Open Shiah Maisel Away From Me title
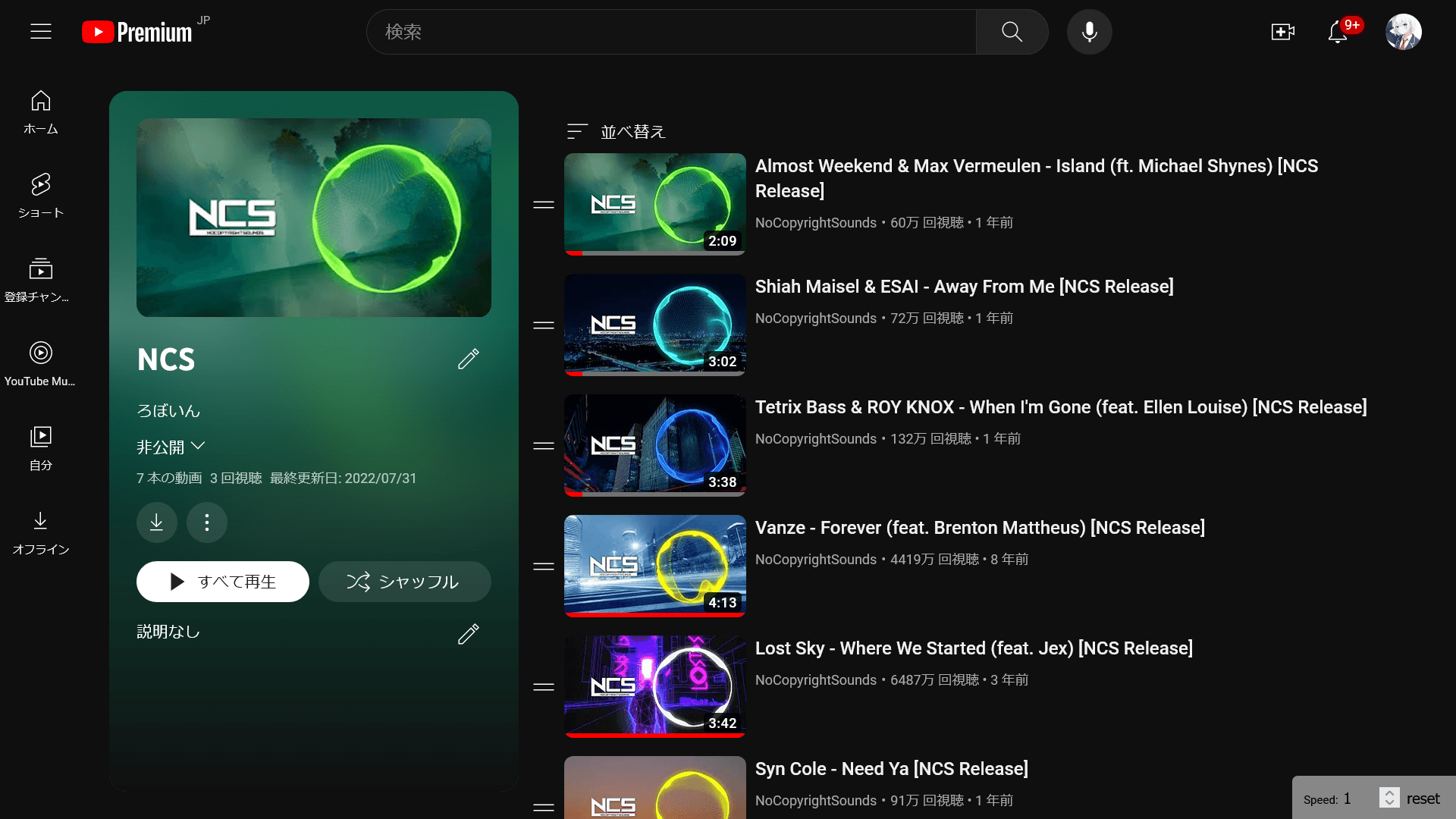Image resolution: width=1456 pixels, height=819 pixels. [x=964, y=287]
